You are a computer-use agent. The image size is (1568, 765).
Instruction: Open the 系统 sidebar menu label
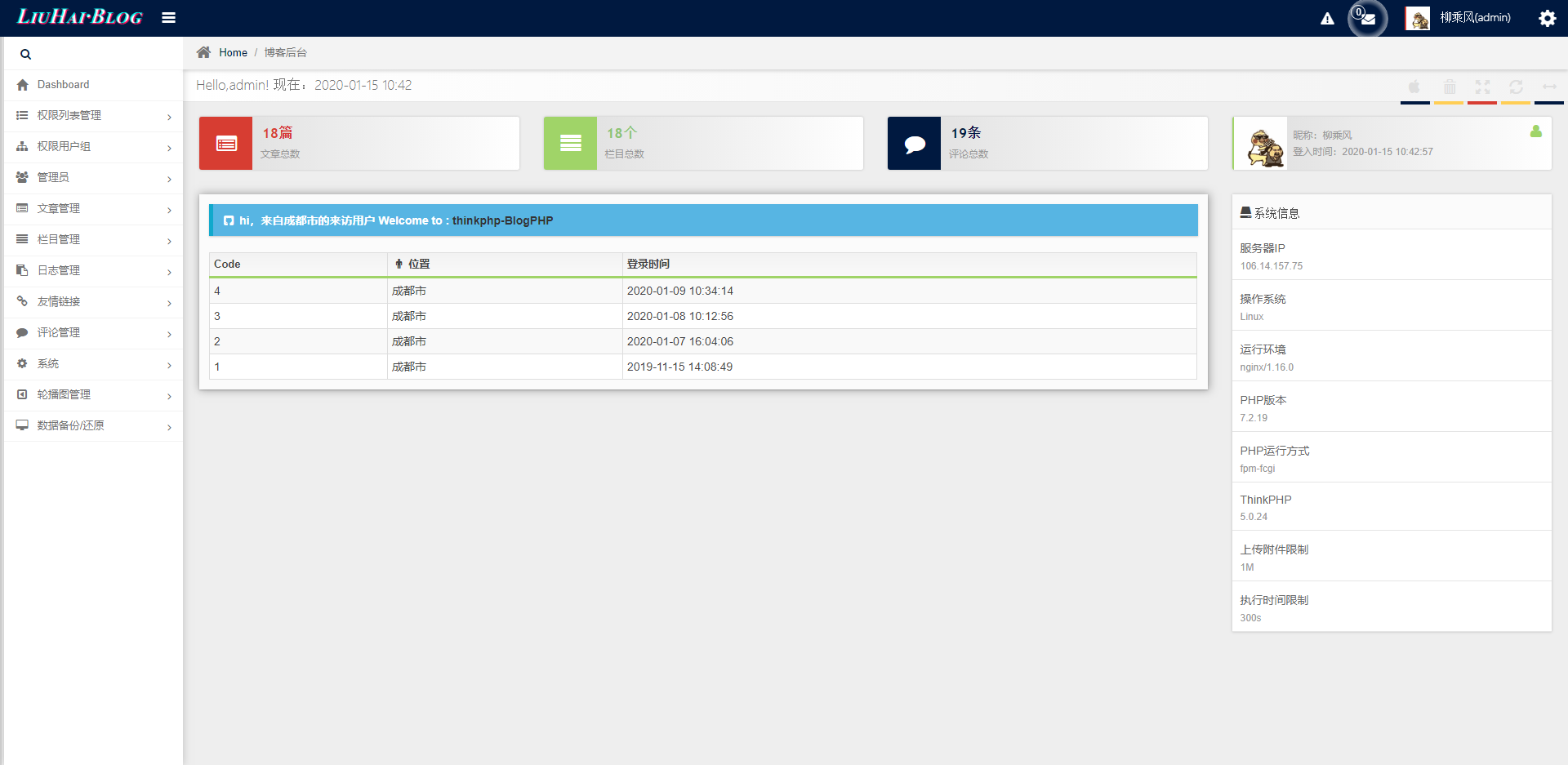coord(48,364)
